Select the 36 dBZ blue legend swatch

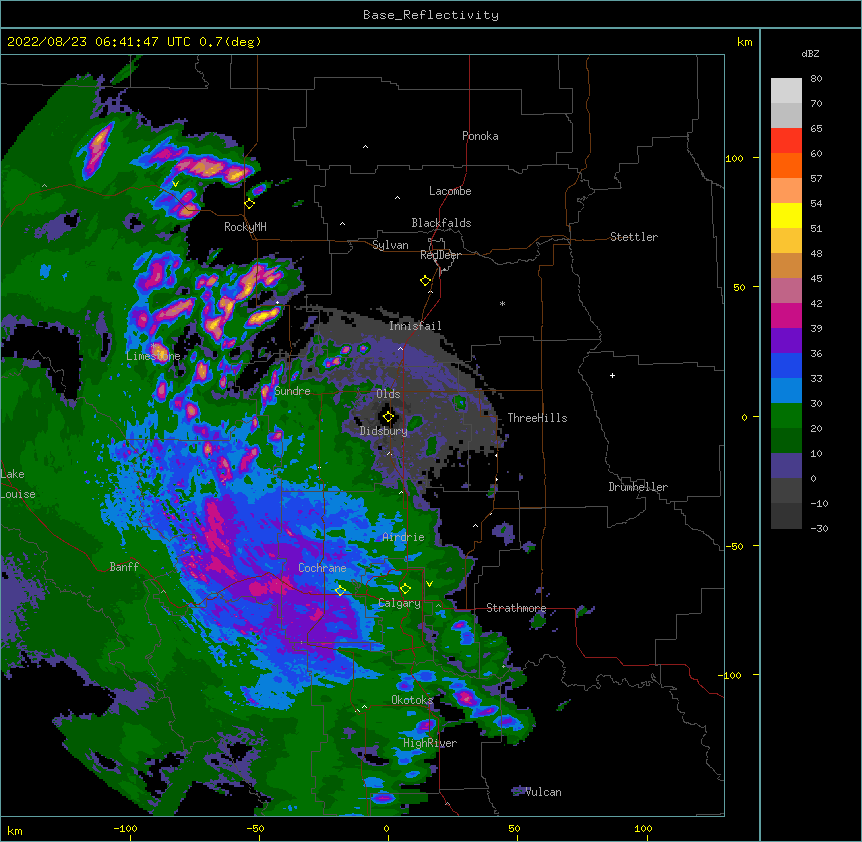(786, 365)
